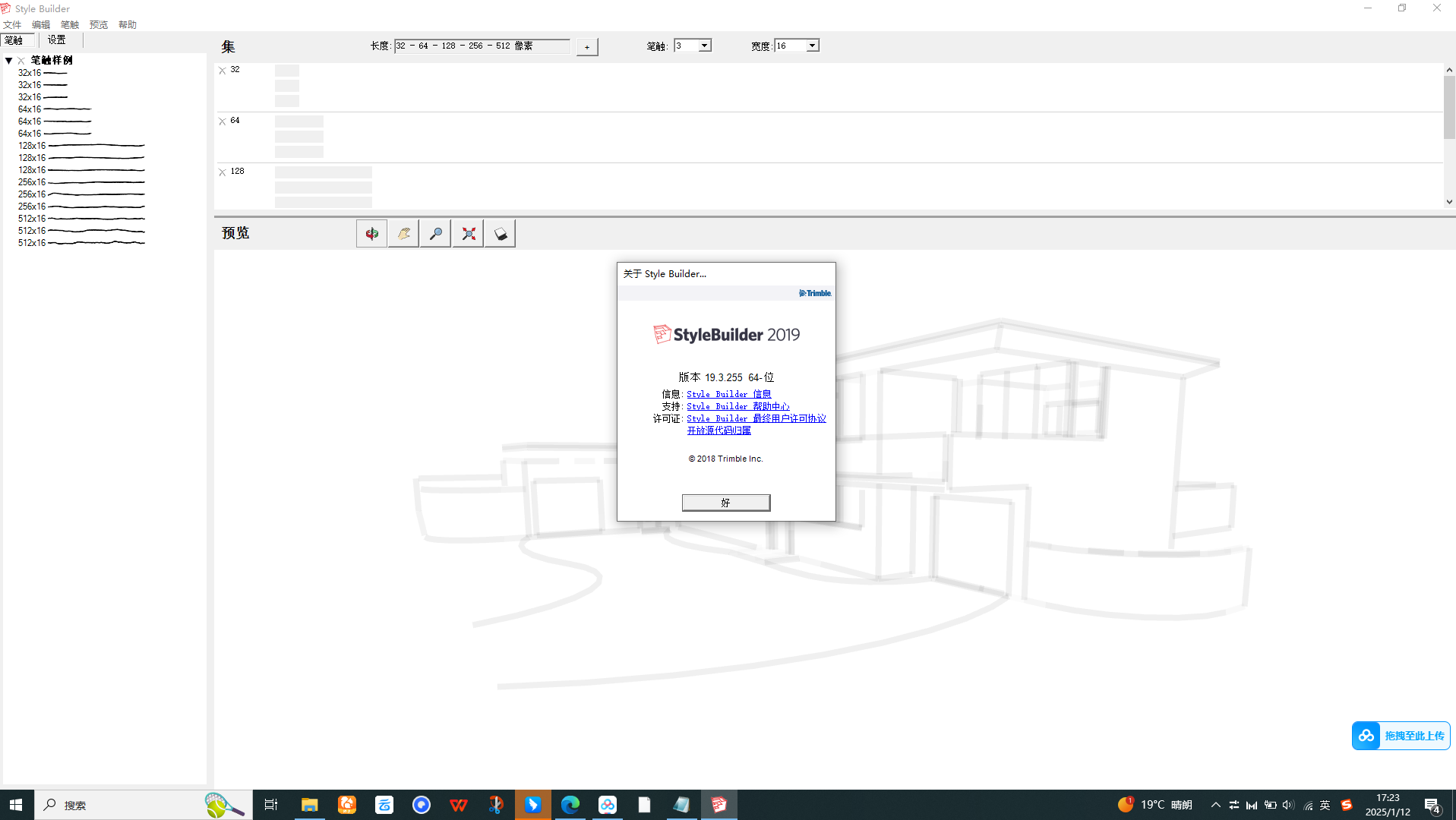Screen dimensions: 1456x820
Task: Open the 文件 menu
Action: pyautogui.click(x=13, y=25)
